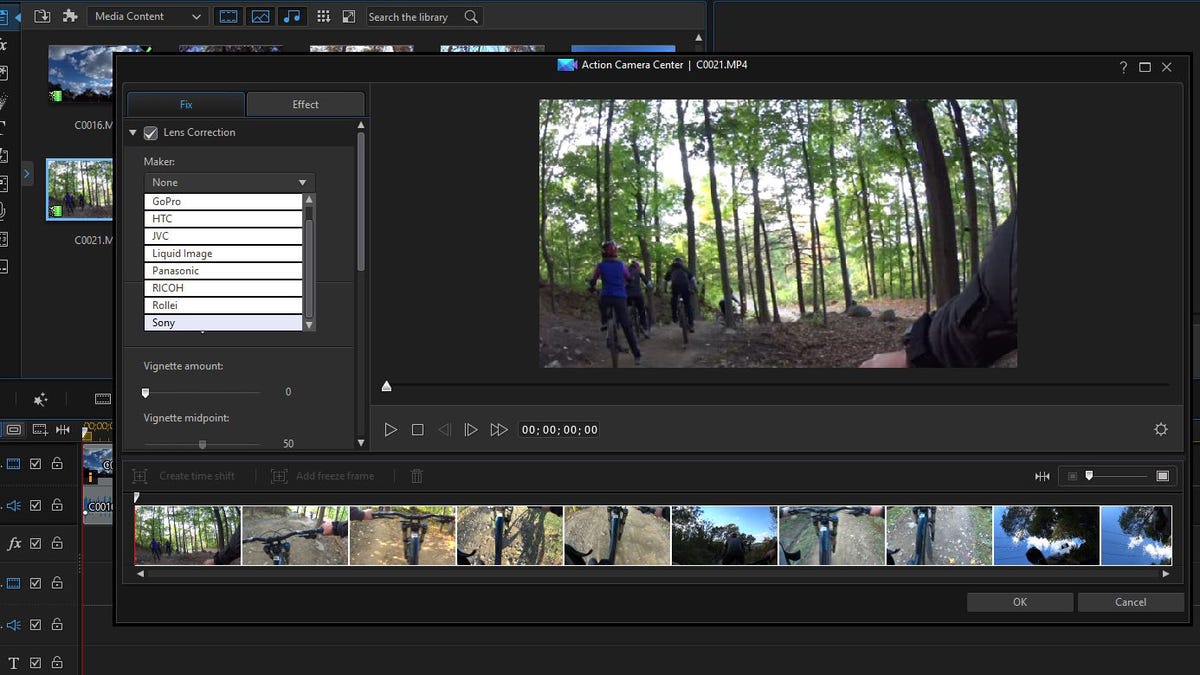Switch to the Effect tab
1200x675 pixels.
(305, 104)
